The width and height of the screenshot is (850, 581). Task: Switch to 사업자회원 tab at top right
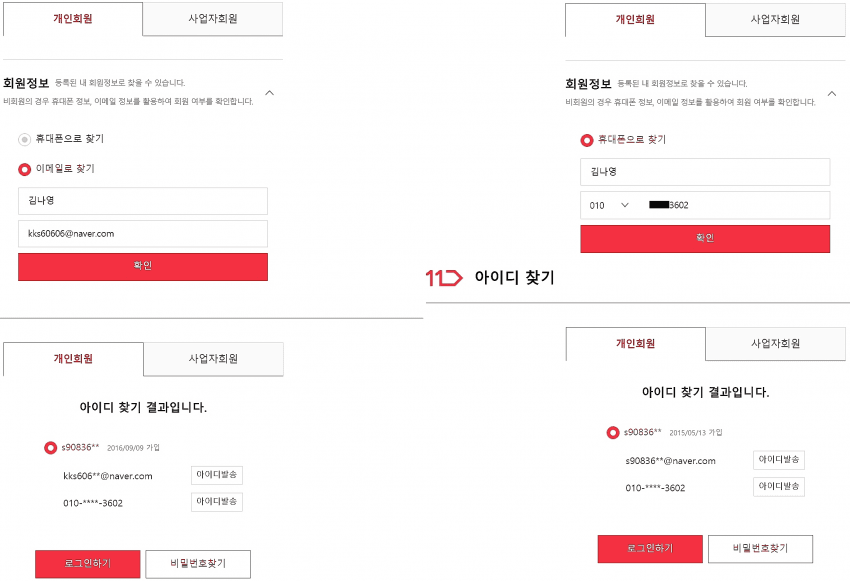(775, 20)
